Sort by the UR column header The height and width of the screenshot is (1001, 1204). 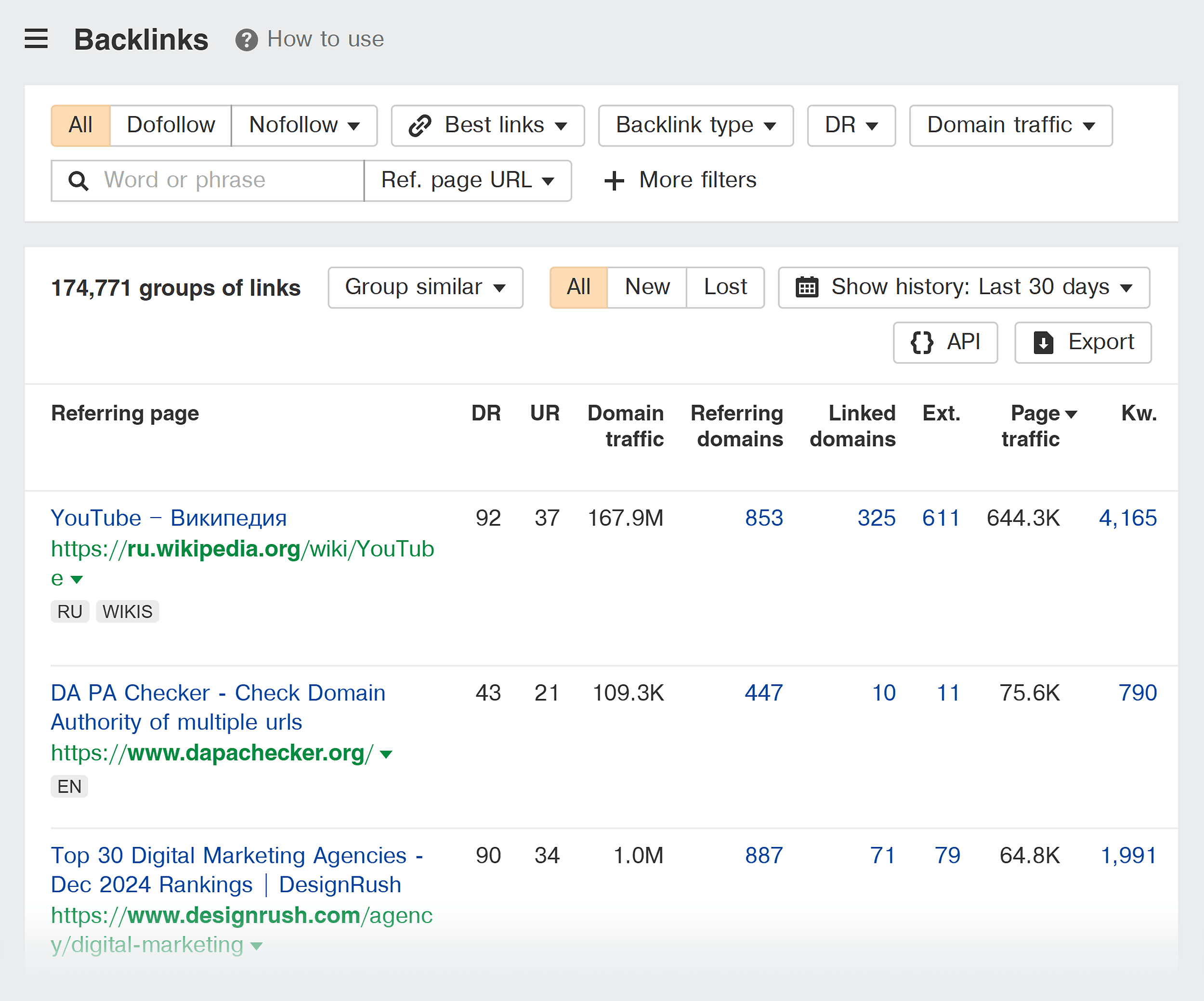(545, 414)
